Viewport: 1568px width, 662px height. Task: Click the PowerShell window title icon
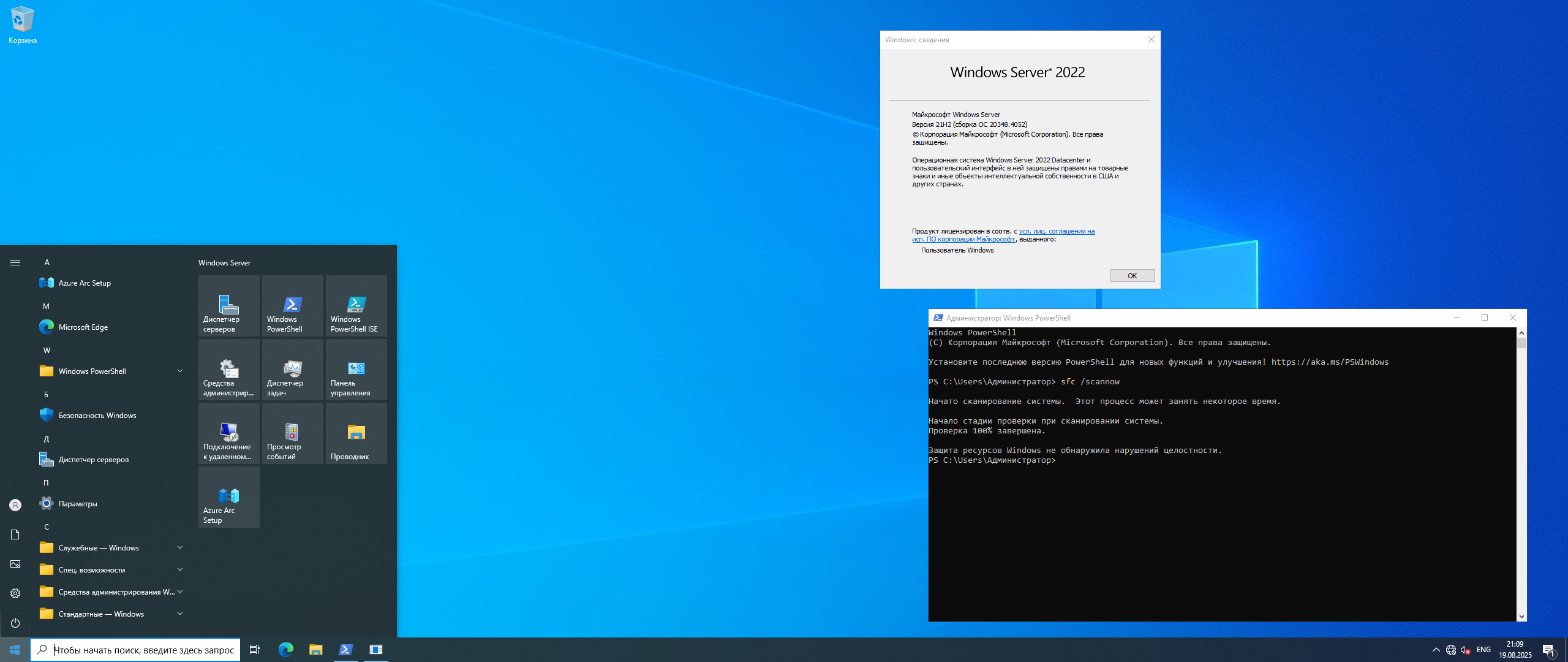coord(938,318)
